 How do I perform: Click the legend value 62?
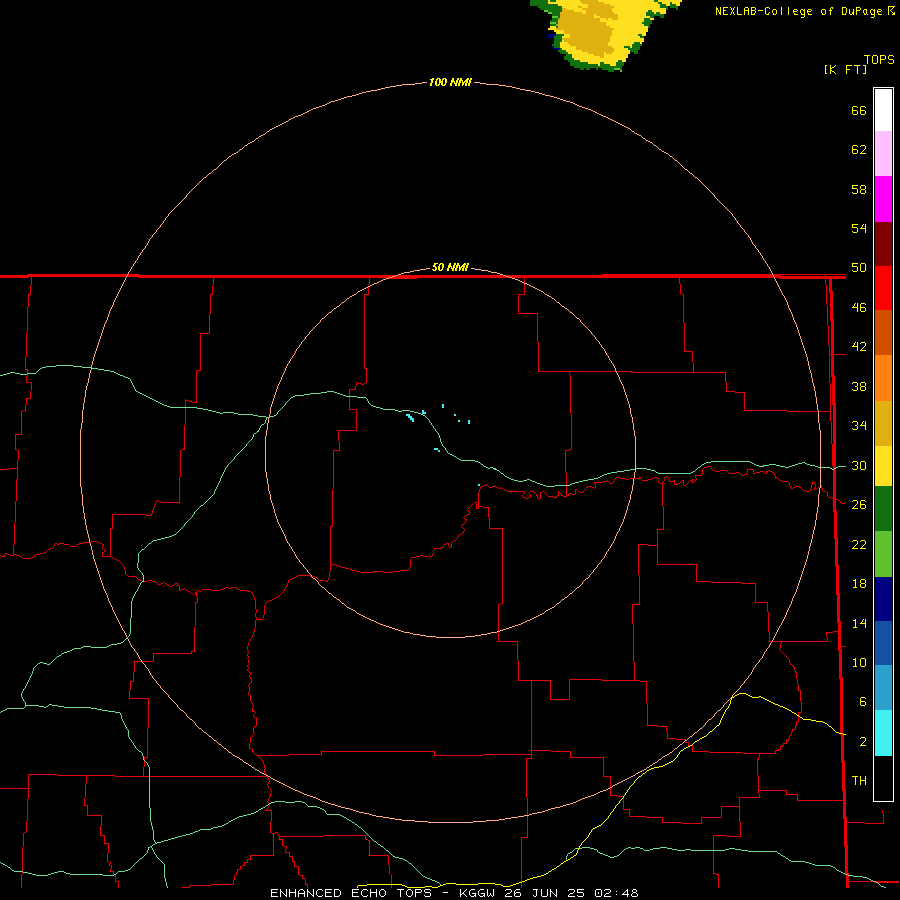(x=859, y=150)
